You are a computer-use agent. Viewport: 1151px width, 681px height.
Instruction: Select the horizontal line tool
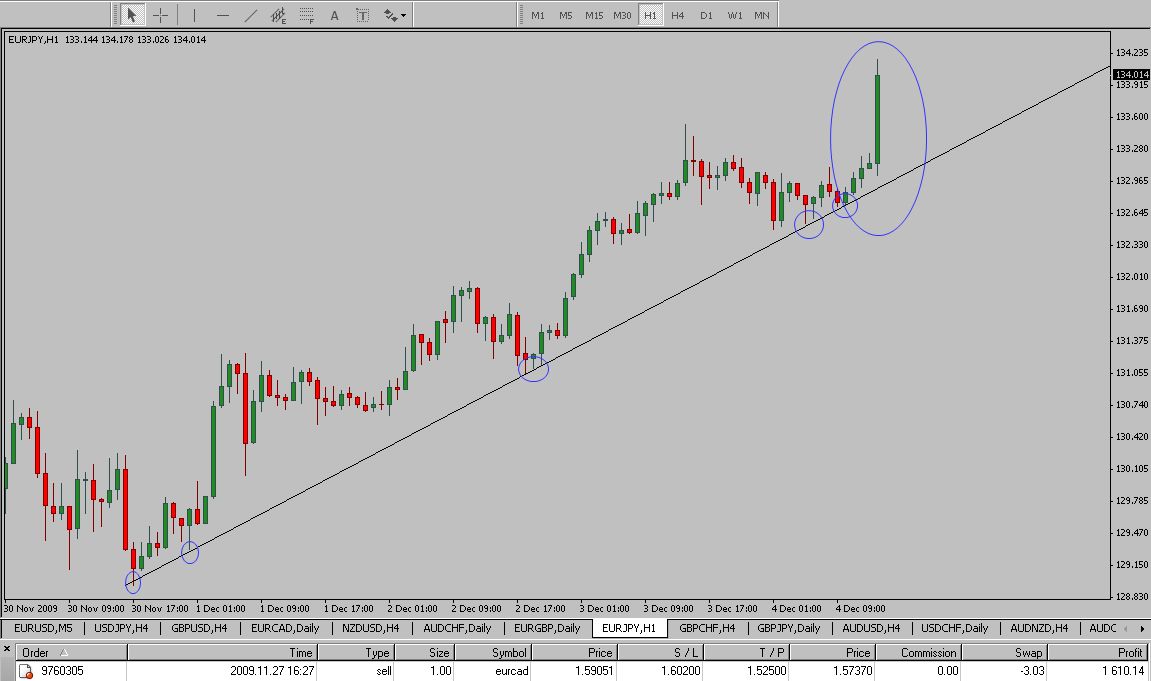[222, 15]
